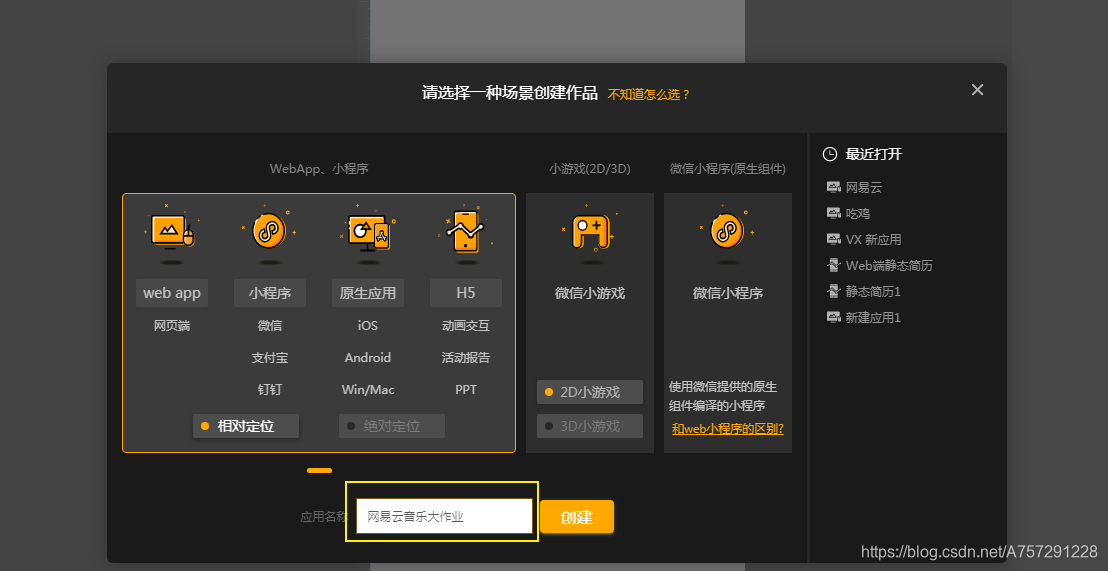Click the 微信小游戏 gamepad icon
The image size is (1108, 571).
[x=590, y=232]
